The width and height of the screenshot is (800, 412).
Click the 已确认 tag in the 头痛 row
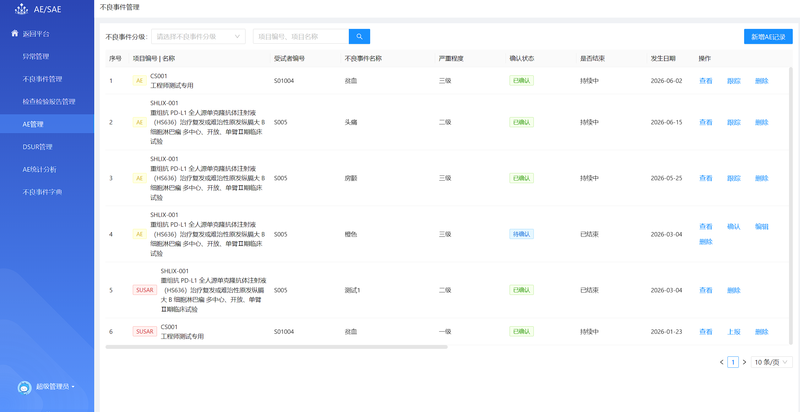click(521, 122)
